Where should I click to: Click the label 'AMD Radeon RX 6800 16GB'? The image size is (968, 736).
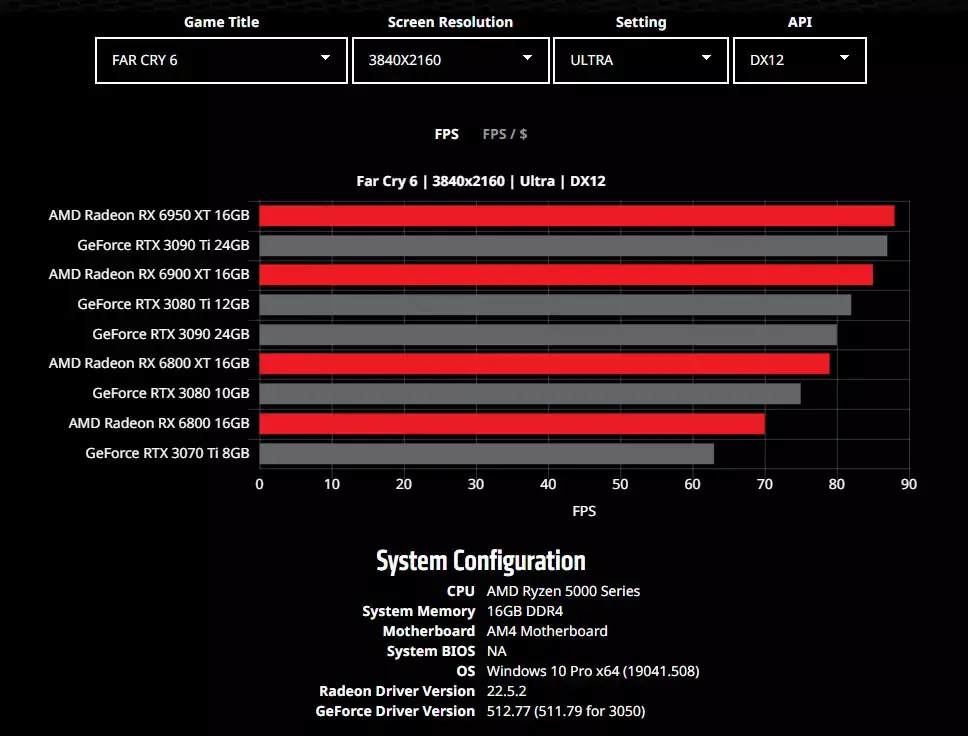tap(159, 423)
